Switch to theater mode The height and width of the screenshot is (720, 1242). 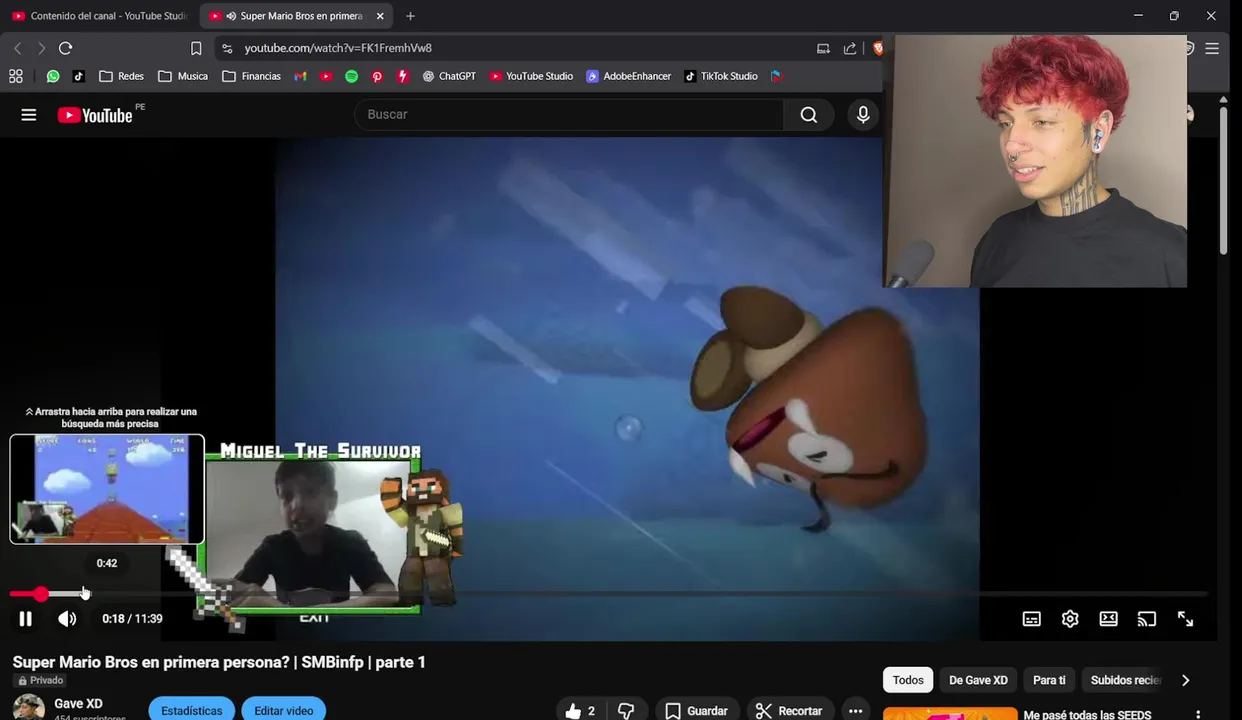pos(1108,619)
